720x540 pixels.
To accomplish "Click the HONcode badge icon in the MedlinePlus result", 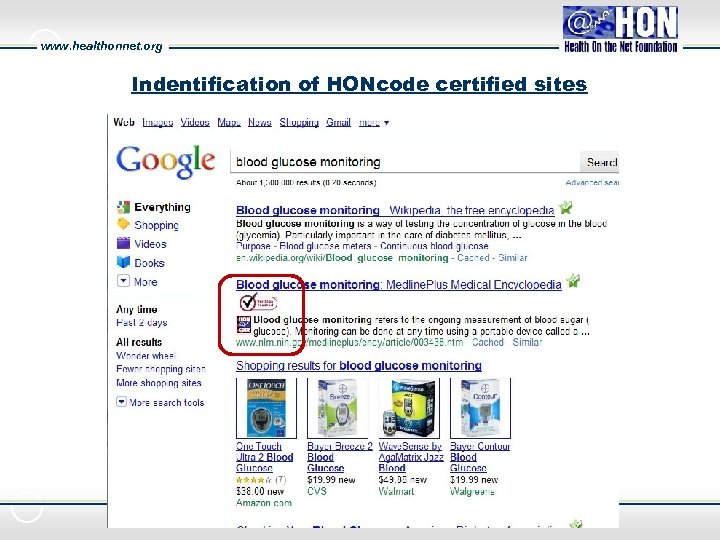I will (x=243, y=324).
